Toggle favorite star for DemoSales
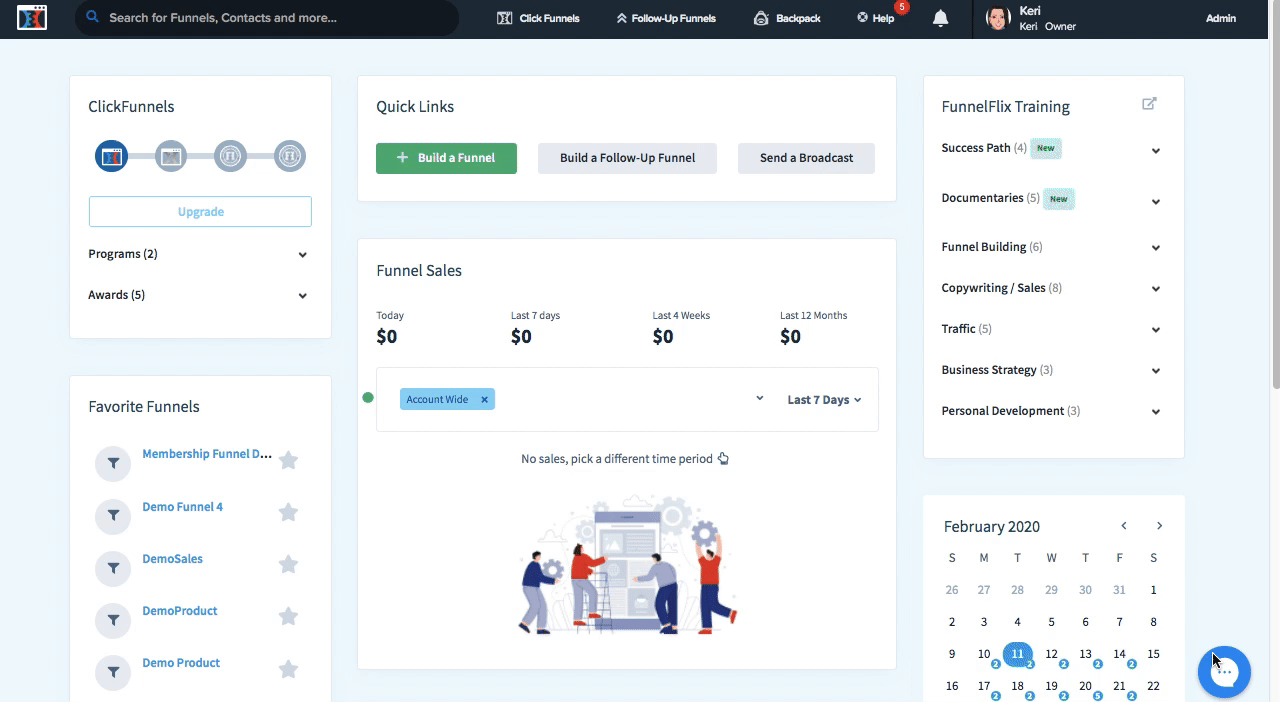This screenshot has height=702, width=1280. click(x=288, y=564)
